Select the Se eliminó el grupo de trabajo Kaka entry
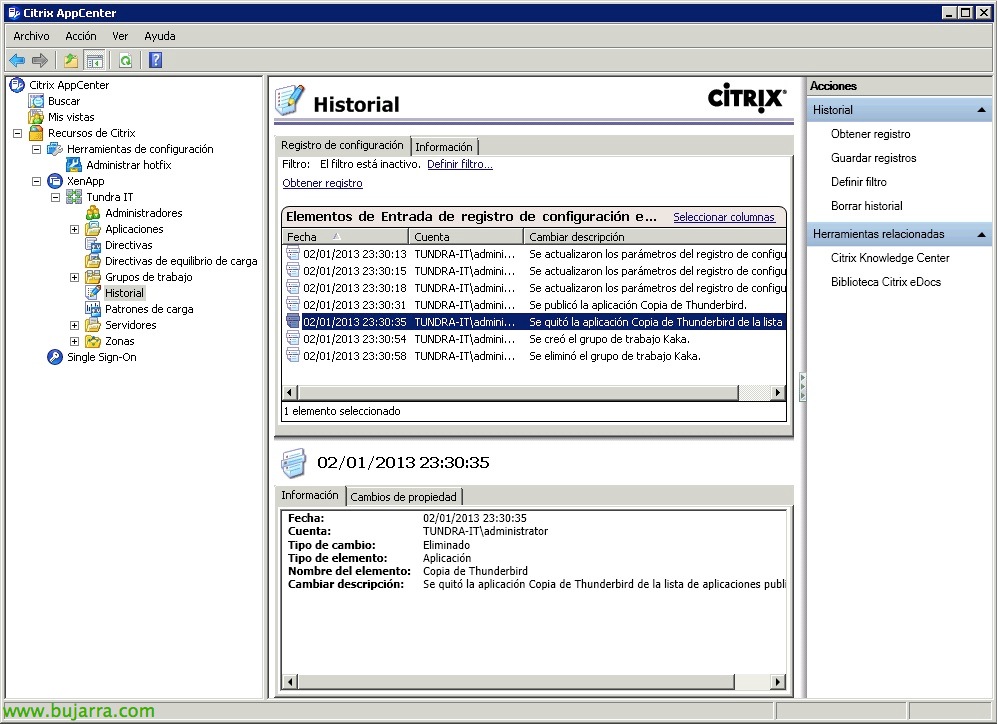The height and width of the screenshot is (724, 997). click(x=535, y=357)
